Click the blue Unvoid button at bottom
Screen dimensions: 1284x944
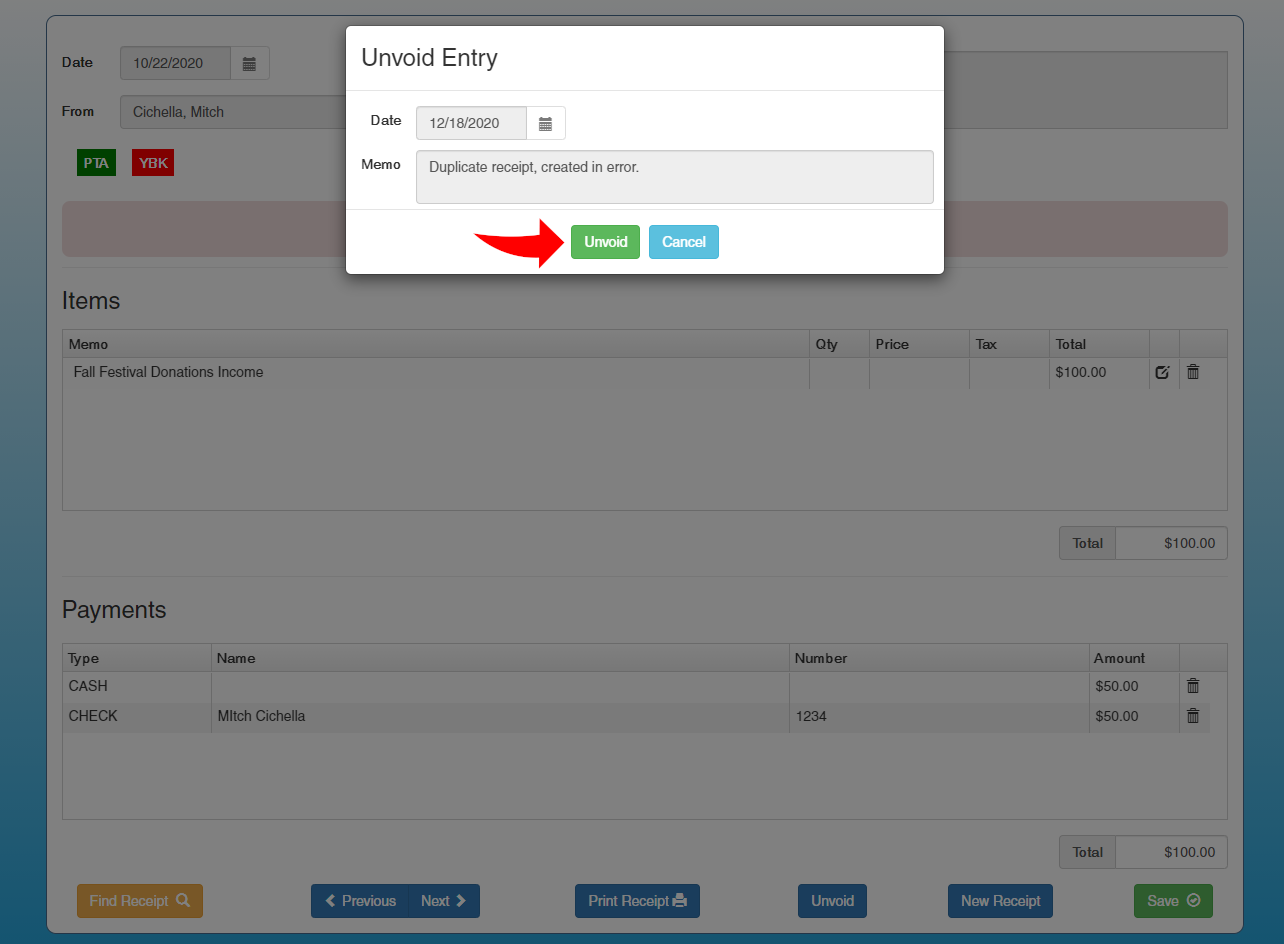(x=832, y=901)
